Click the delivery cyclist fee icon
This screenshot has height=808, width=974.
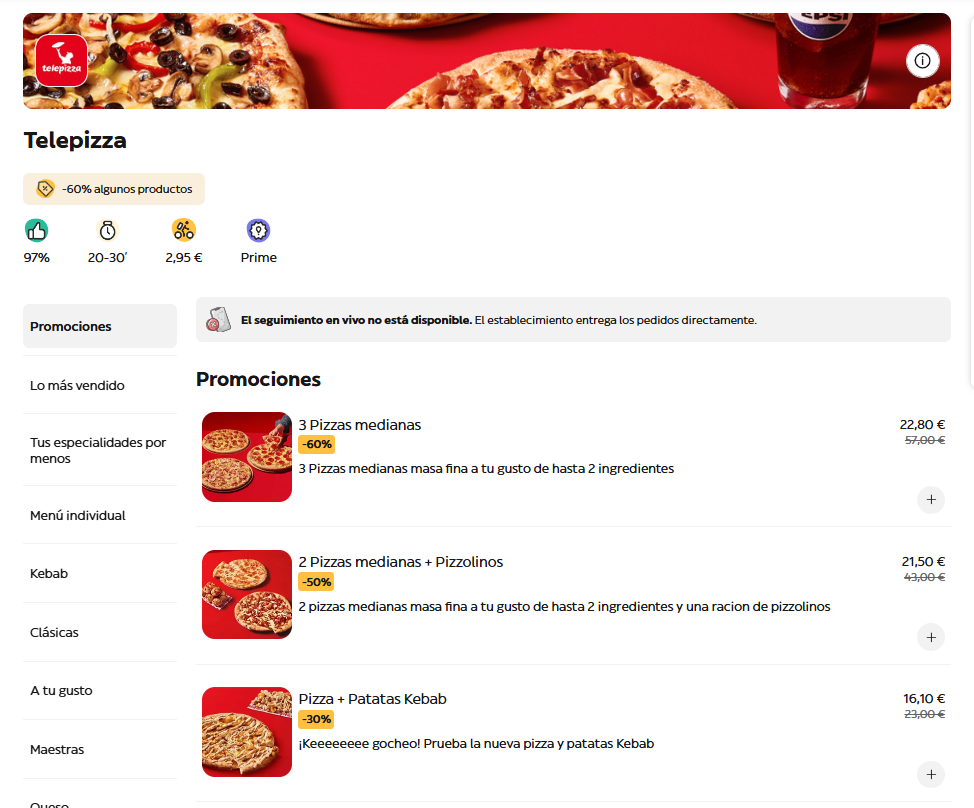pyautogui.click(x=184, y=230)
